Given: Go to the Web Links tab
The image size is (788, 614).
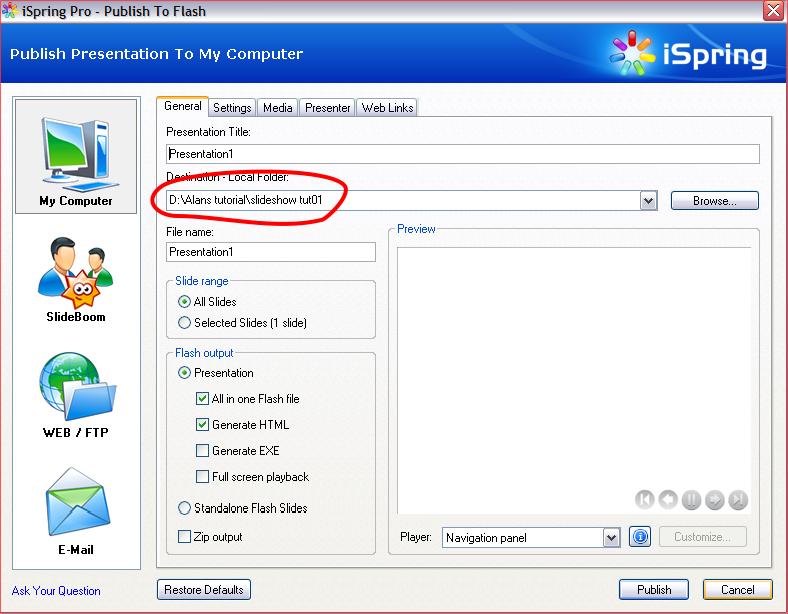Looking at the screenshot, I should pos(387,108).
